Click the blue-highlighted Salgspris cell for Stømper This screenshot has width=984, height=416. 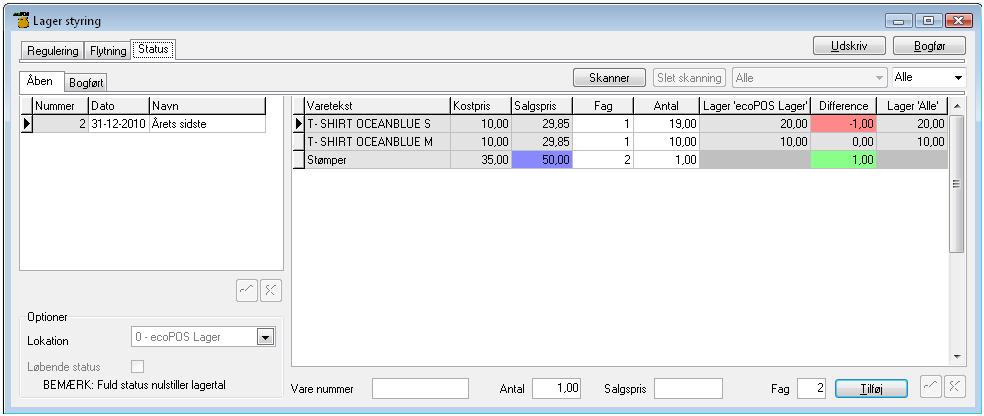(x=540, y=160)
